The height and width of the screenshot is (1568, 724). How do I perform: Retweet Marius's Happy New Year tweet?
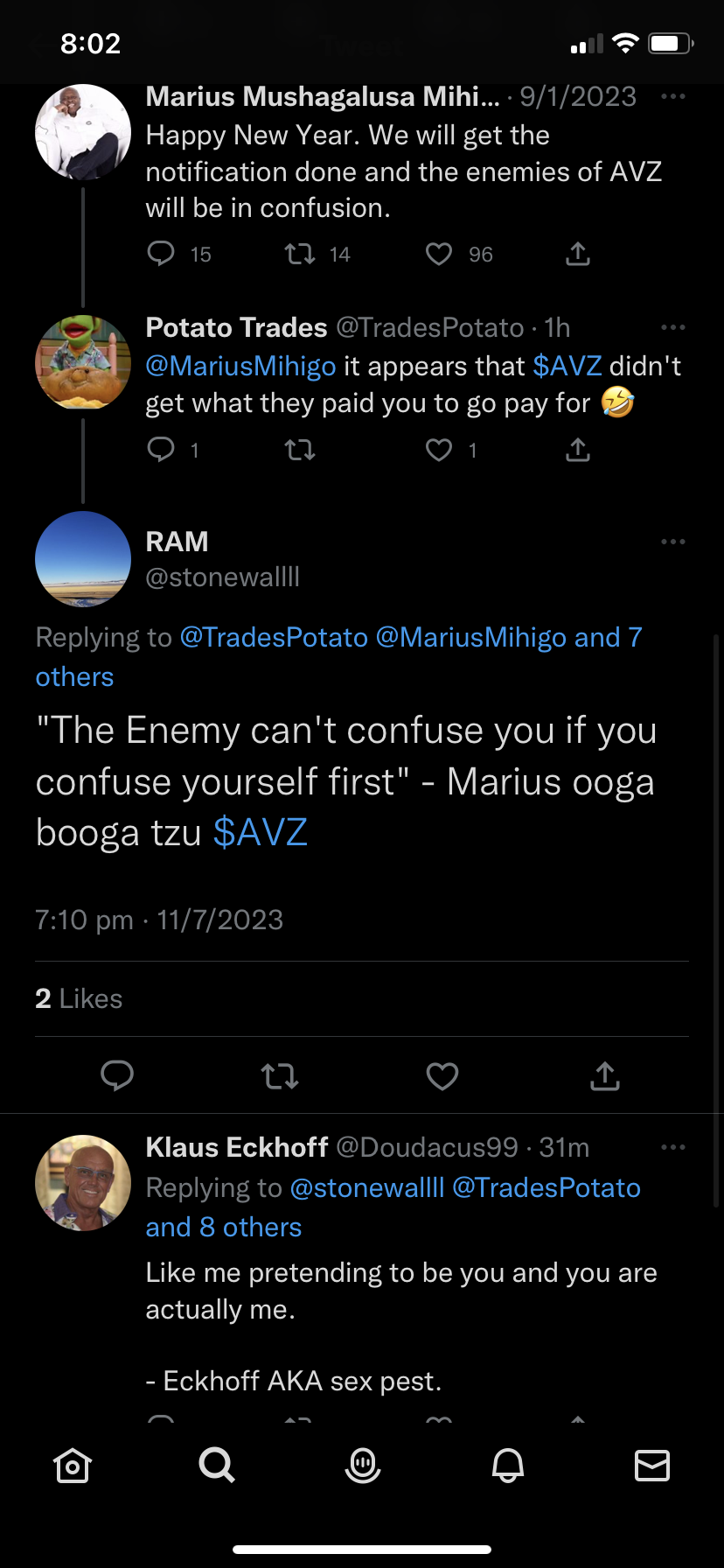coord(300,255)
